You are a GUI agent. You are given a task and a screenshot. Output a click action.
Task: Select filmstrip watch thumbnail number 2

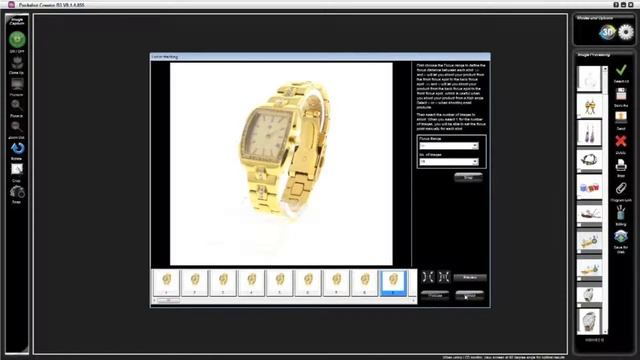(x=195, y=282)
